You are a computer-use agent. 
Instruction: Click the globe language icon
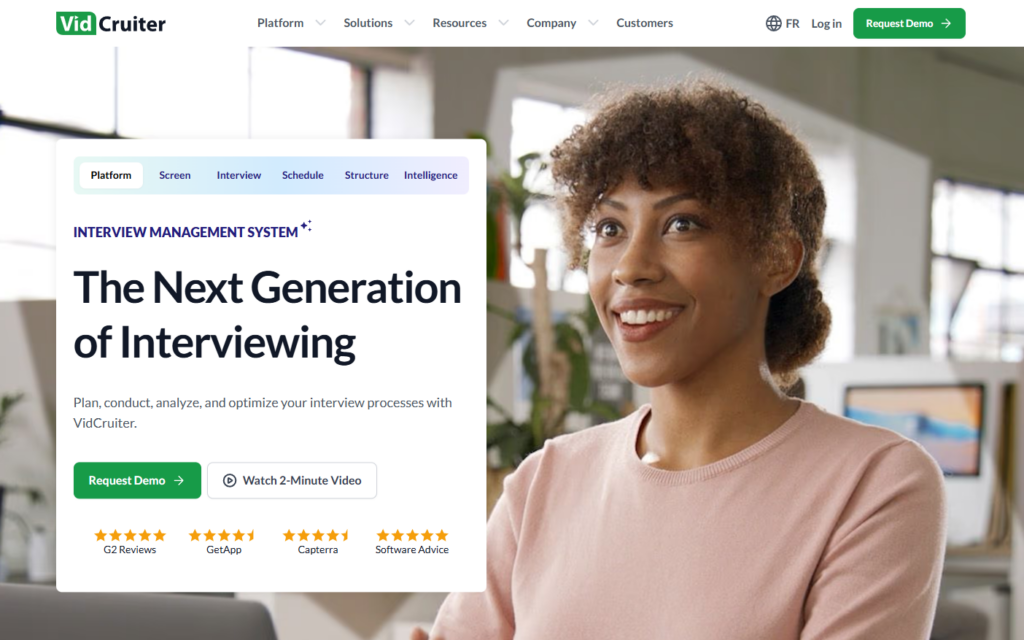[773, 24]
